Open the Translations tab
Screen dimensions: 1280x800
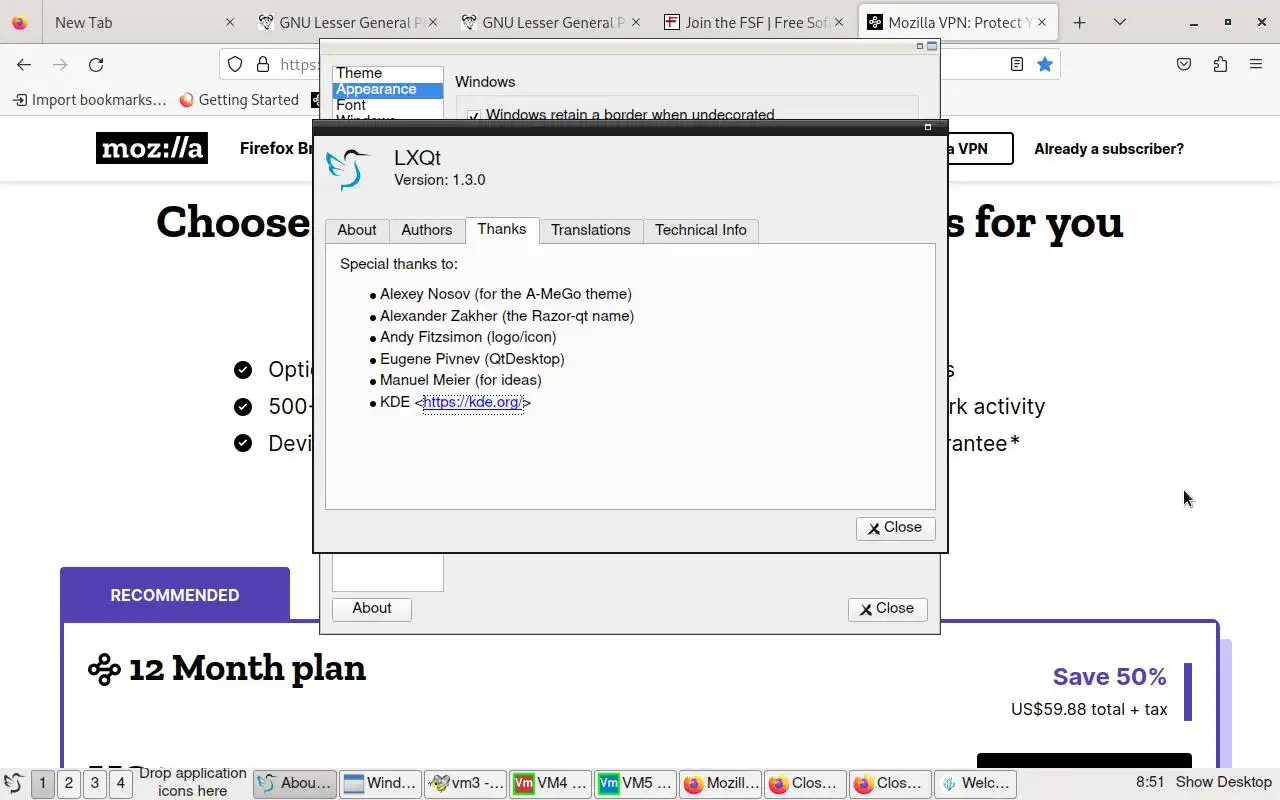coord(591,230)
